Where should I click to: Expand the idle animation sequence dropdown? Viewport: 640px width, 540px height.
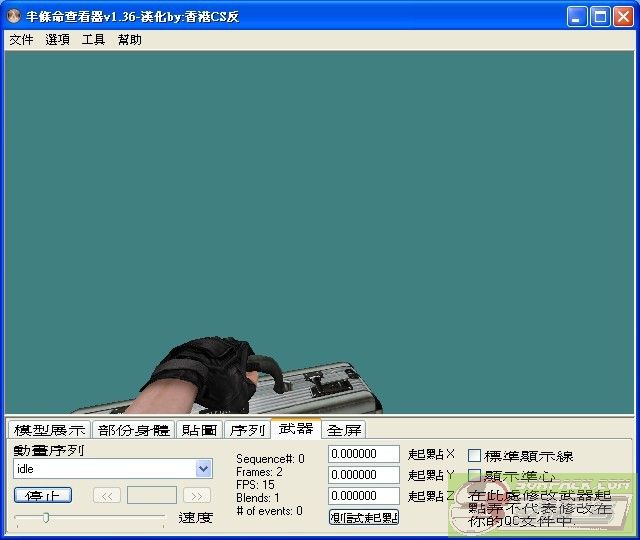click(203, 469)
